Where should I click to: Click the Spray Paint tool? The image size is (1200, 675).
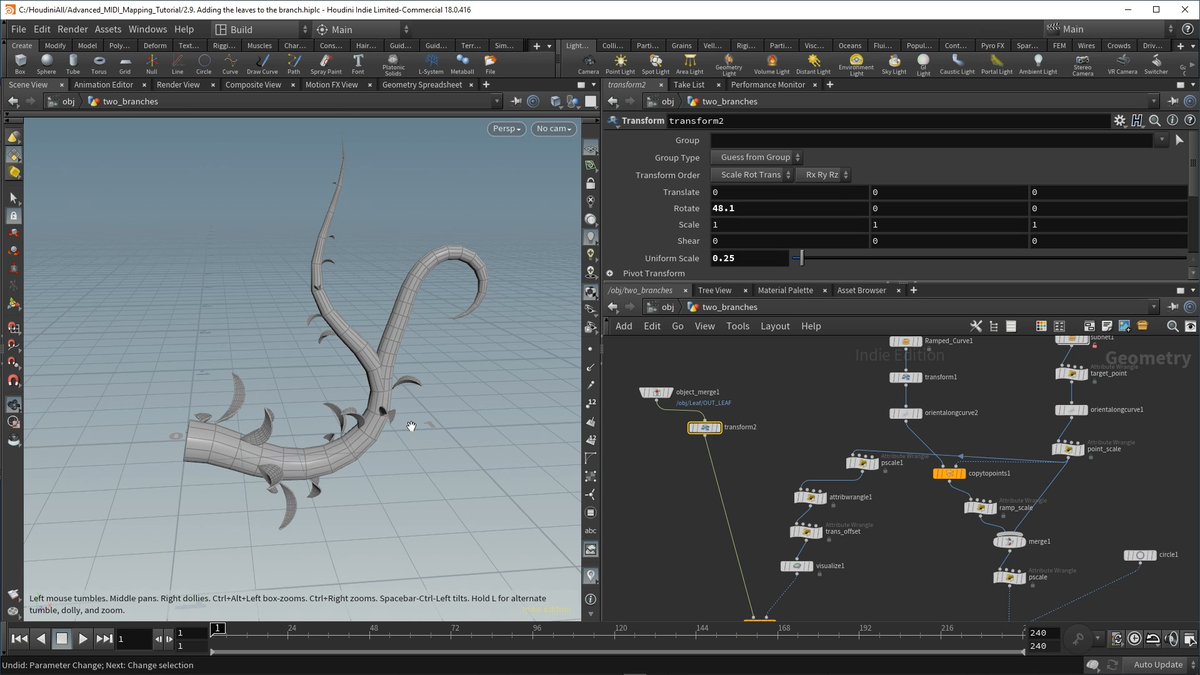325,64
